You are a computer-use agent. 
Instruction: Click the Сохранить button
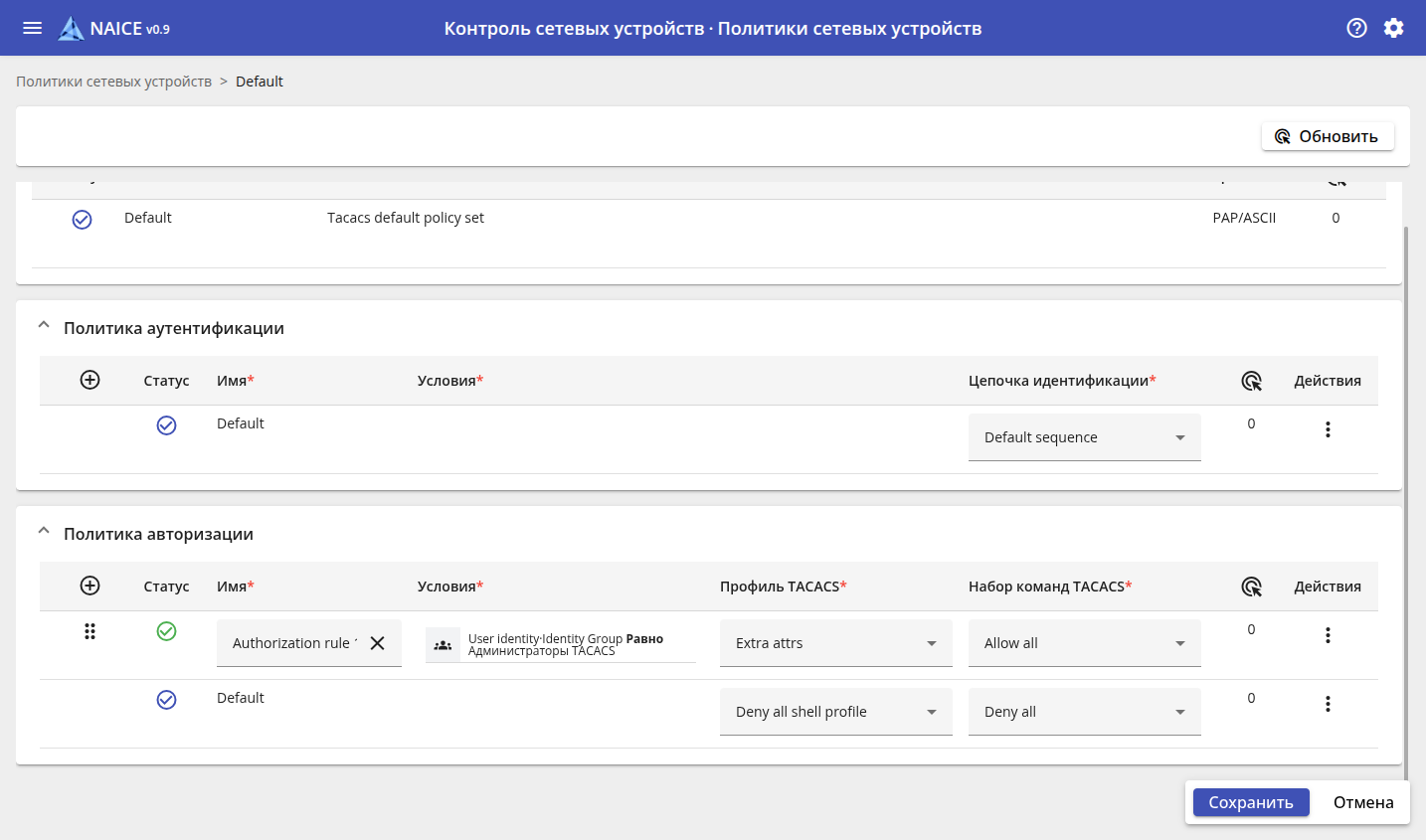[x=1250, y=802]
